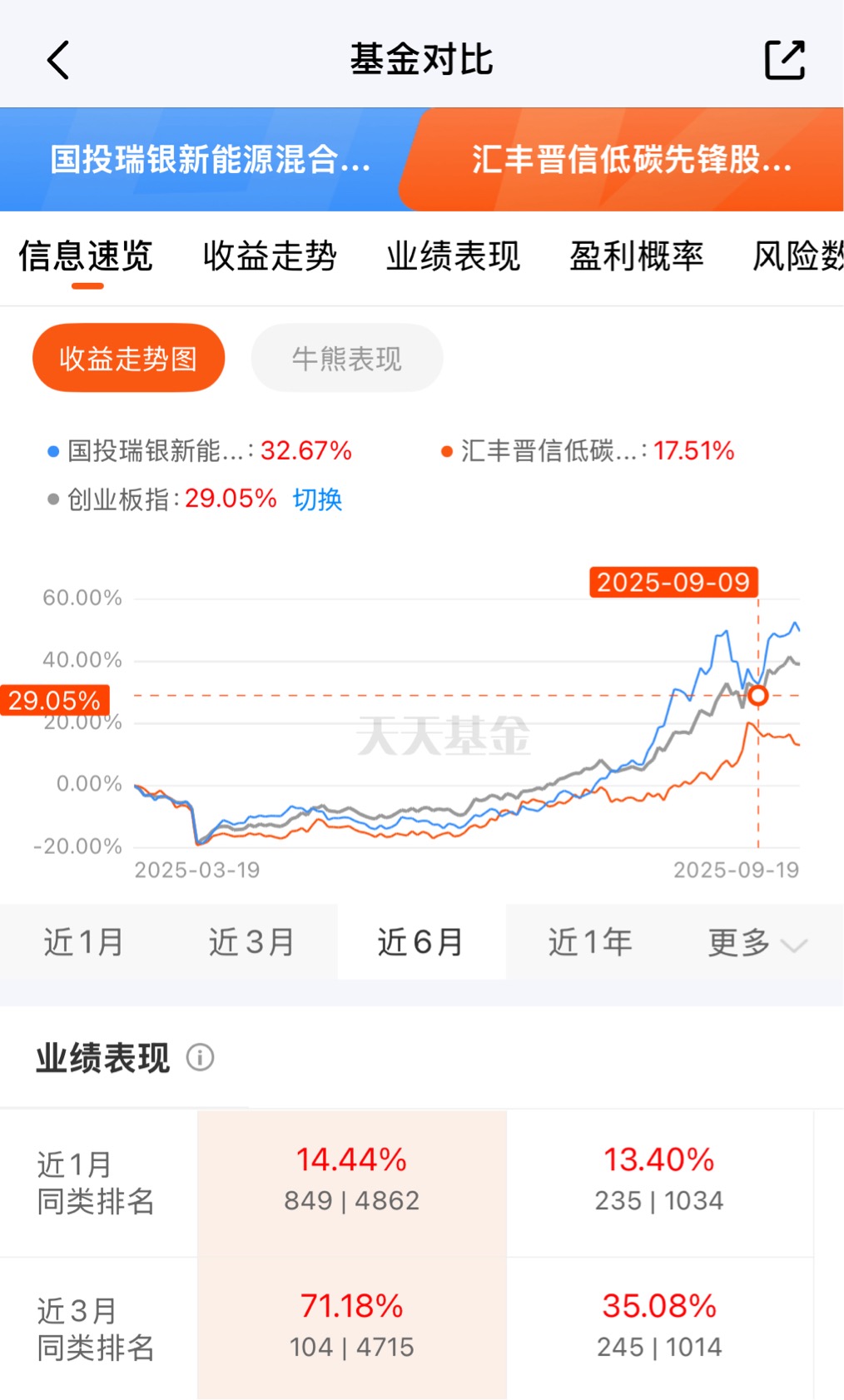Click 切换 to change benchmark index
The height and width of the screenshot is (1400, 844).
click(317, 499)
